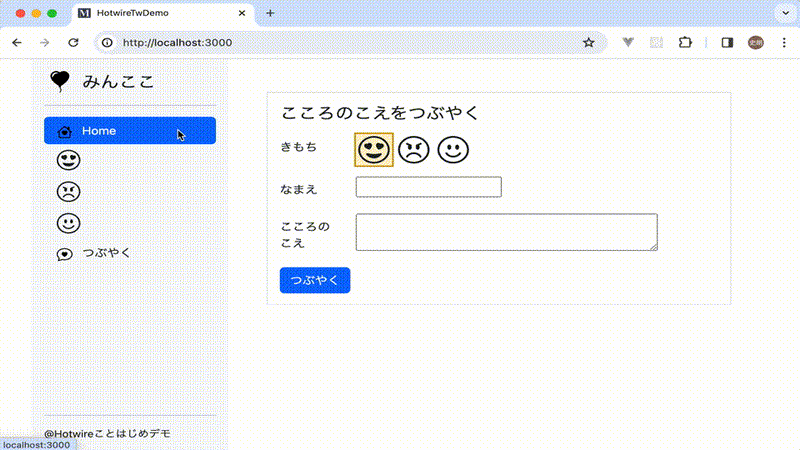
Task: Focus the こころのこえ text area
Action: [x=507, y=232]
